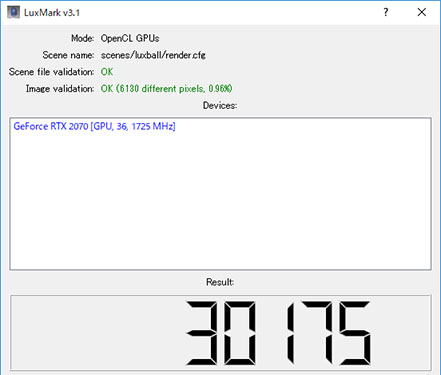Close the LuxMark v3.1 dialog

click(422, 12)
